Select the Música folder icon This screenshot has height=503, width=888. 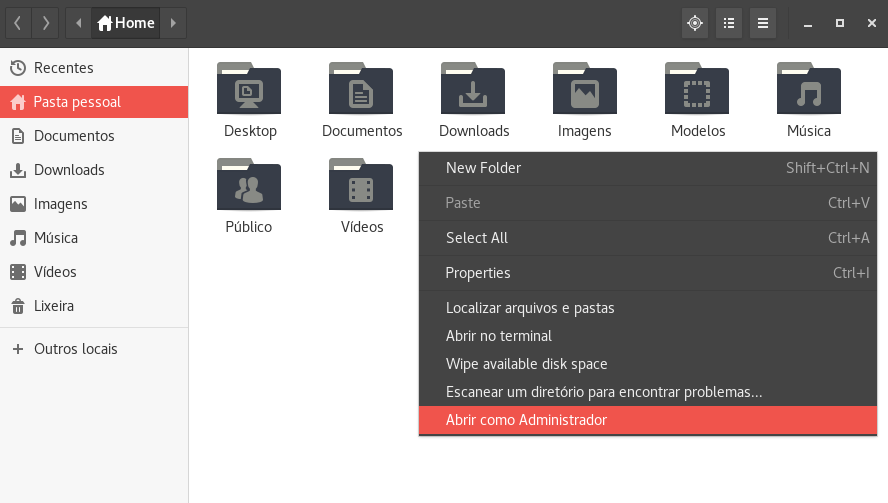tap(809, 89)
